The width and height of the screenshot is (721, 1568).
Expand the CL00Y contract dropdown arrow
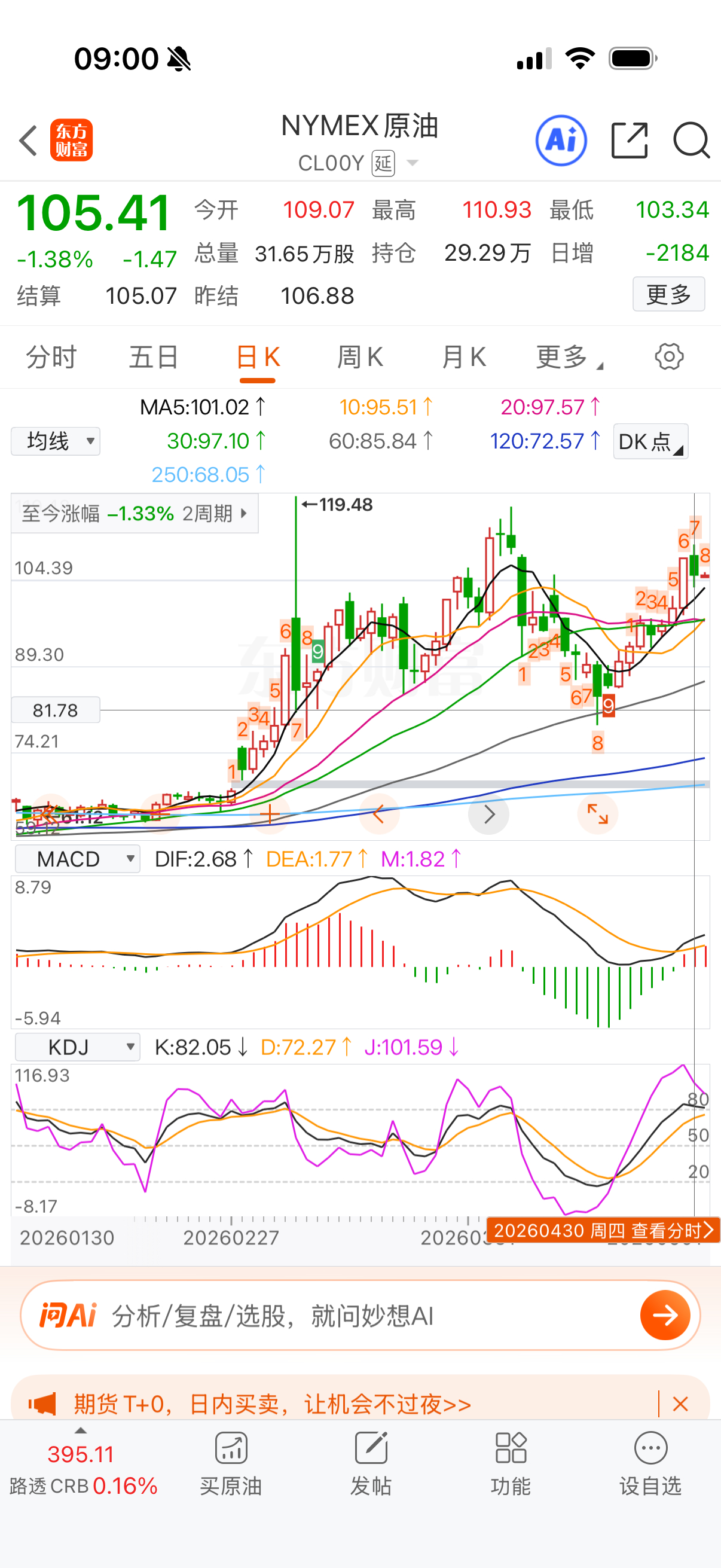coord(412,163)
